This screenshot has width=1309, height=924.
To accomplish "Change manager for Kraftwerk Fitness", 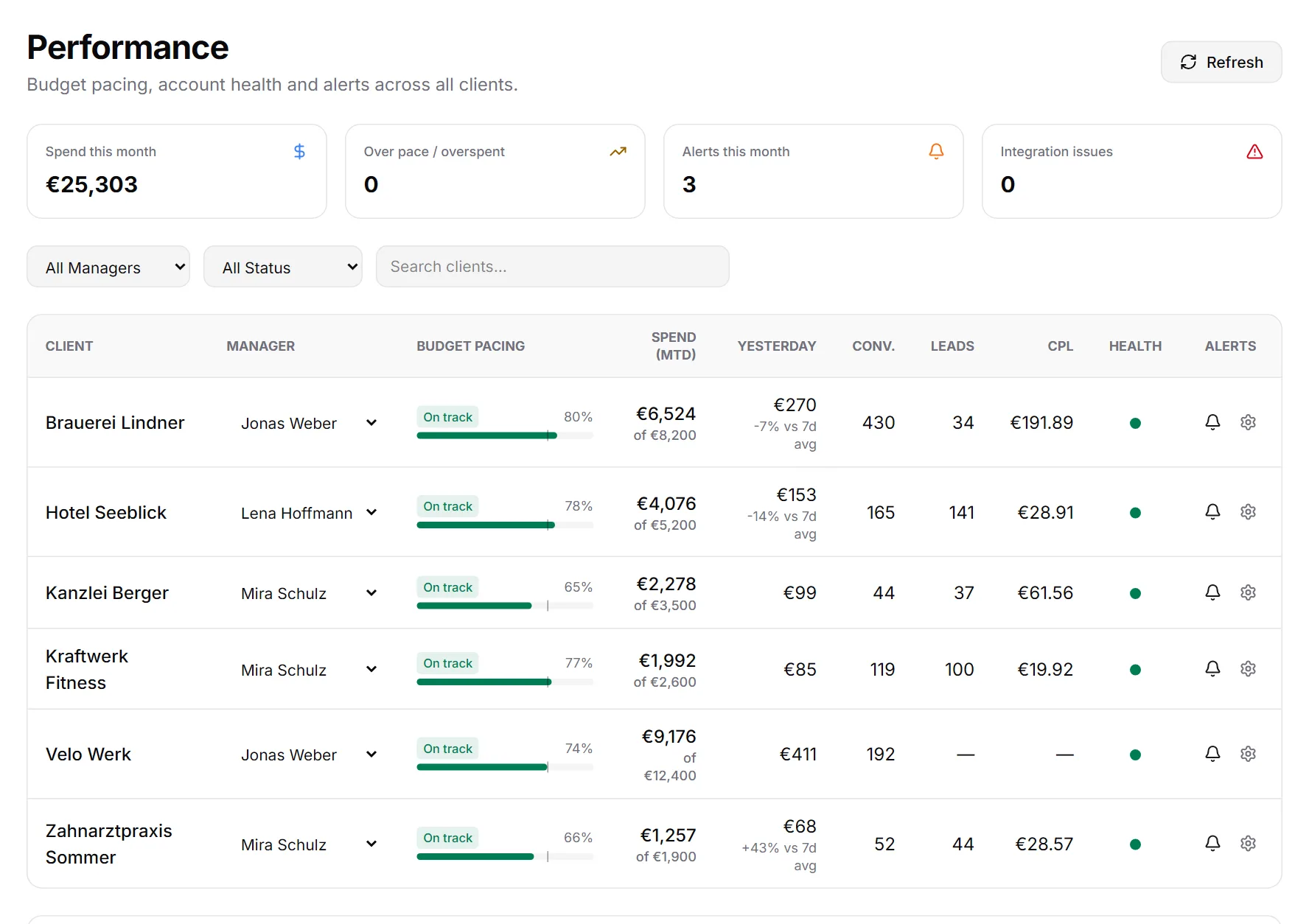I will pyautogui.click(x=309, y=670).
